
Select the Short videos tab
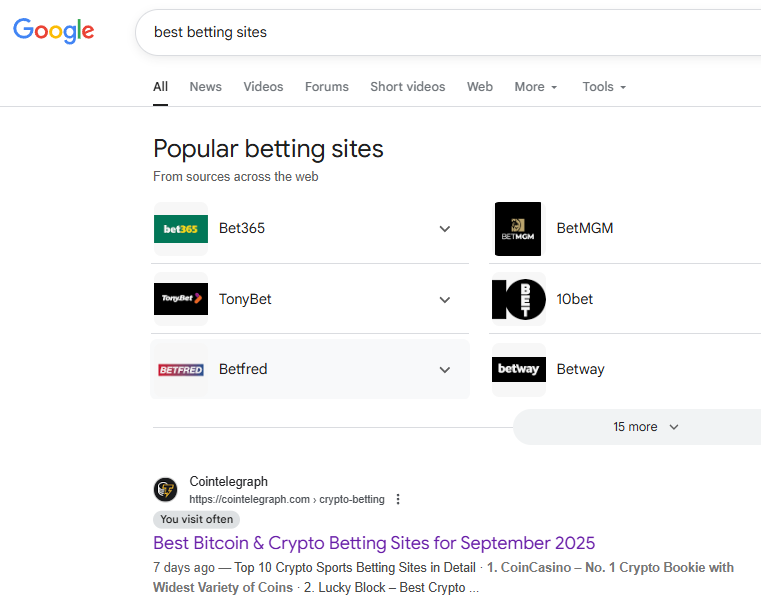point(407,87)
